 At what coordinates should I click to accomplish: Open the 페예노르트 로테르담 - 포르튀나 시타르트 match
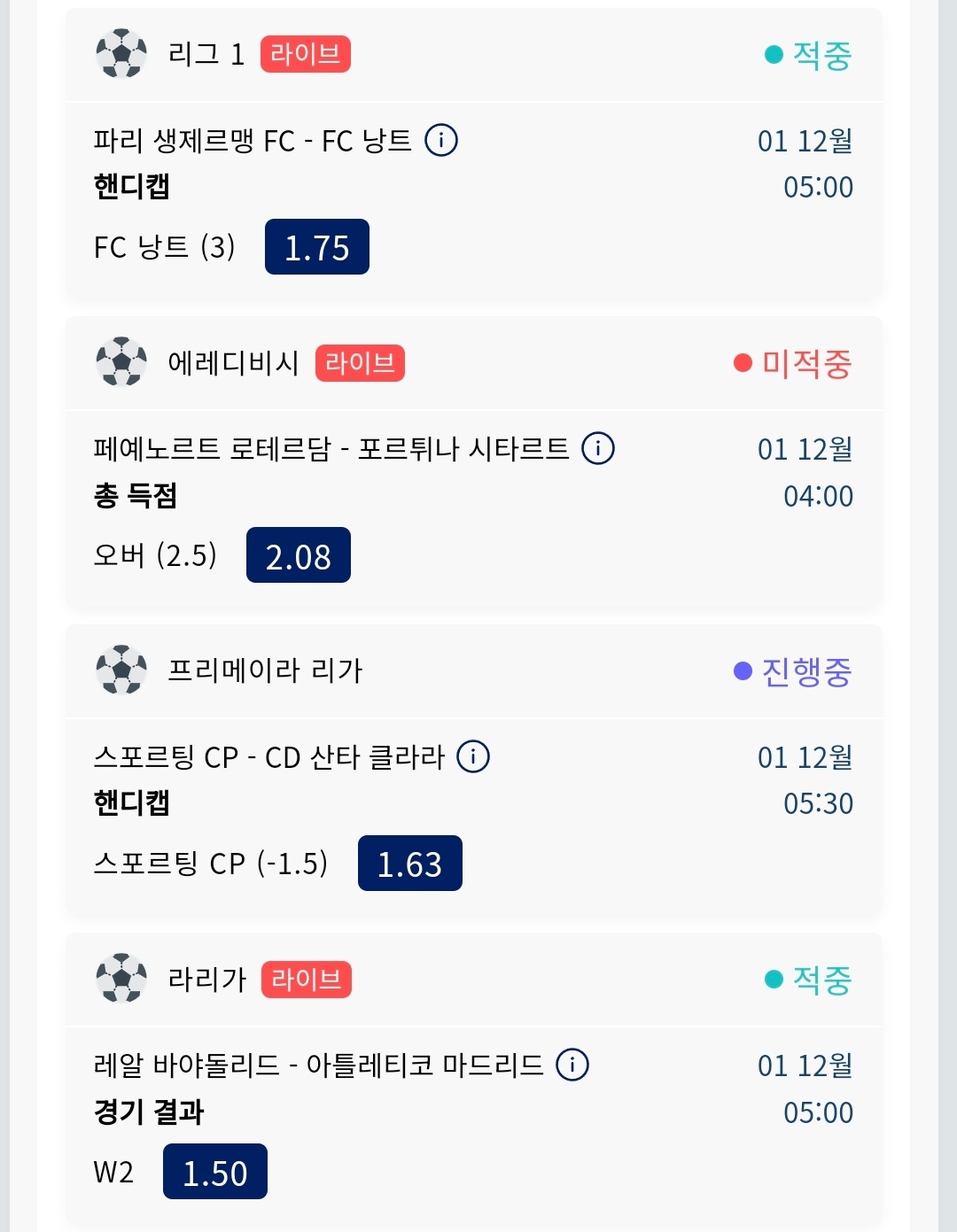tap(331, 449)
